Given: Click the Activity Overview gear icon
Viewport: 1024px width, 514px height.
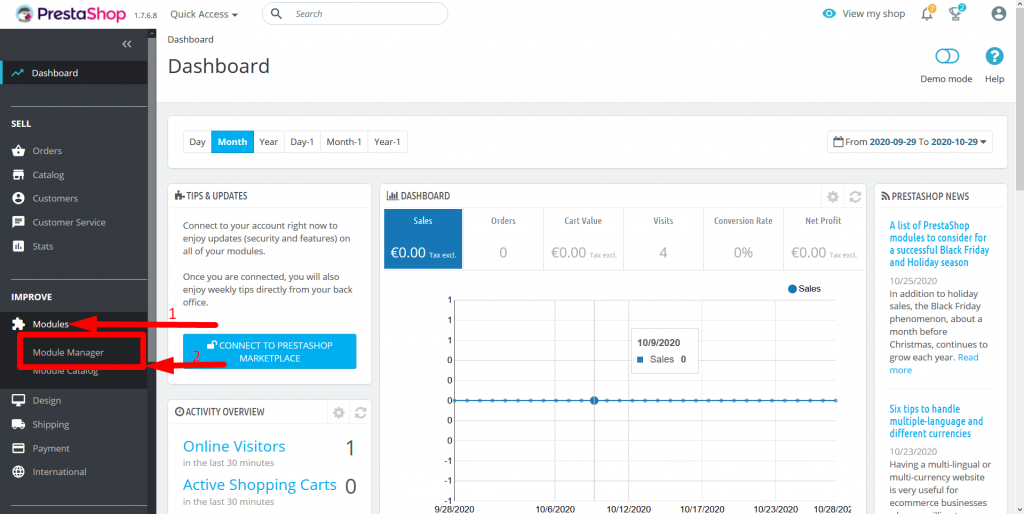Looking at the screenshot, I should [x=338, y=412].
